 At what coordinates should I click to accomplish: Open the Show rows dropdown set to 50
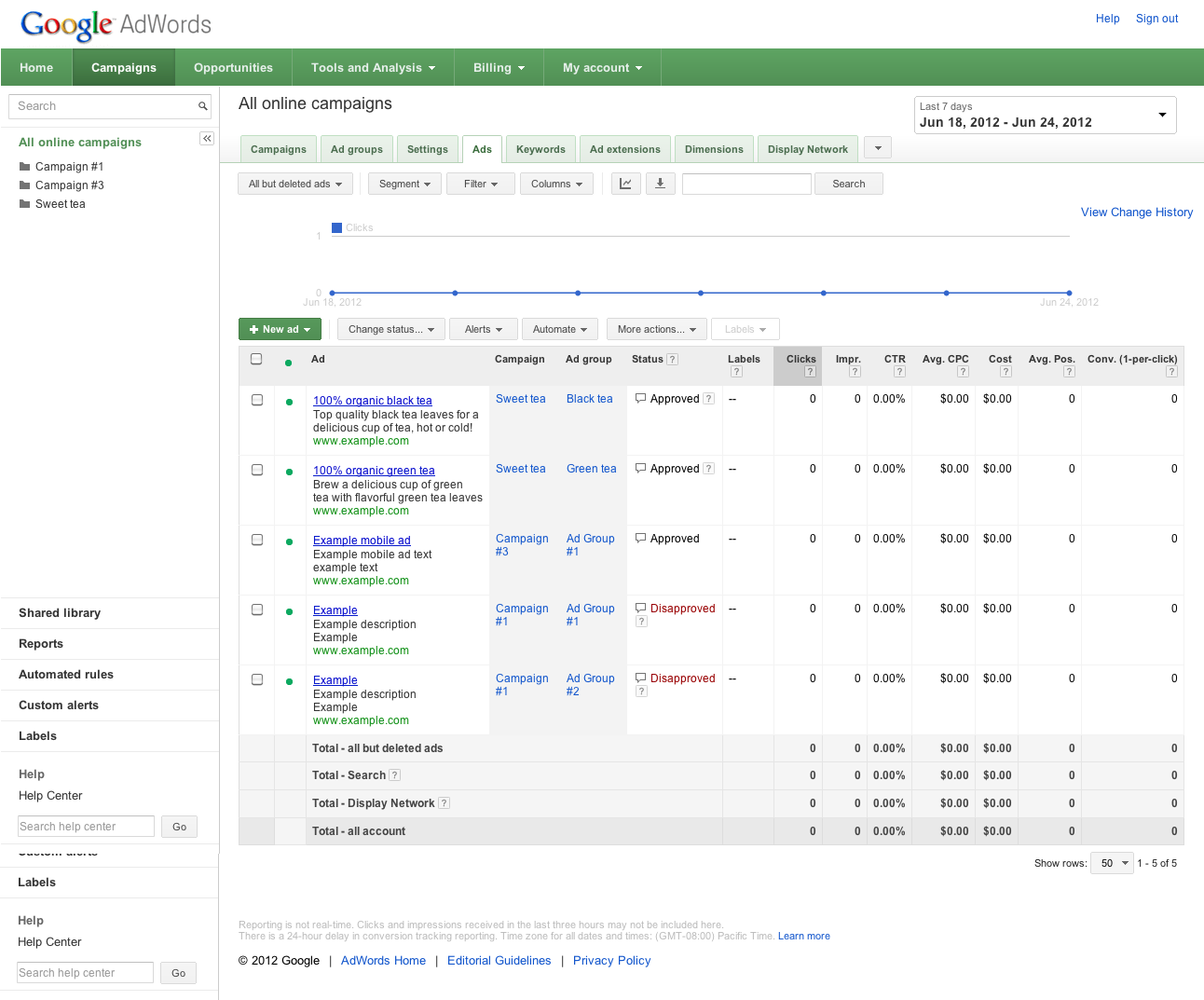click(x=1113, y=863)
